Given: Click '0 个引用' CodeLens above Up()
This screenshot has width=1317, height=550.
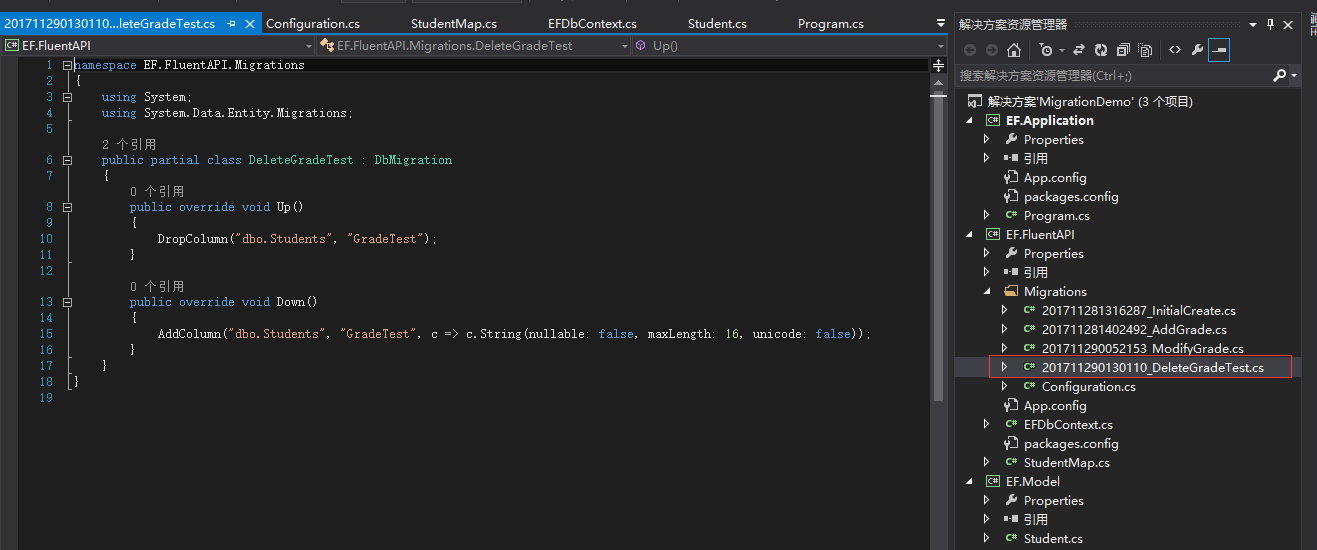Looking at the screenshot, I should tap(156, 191).
